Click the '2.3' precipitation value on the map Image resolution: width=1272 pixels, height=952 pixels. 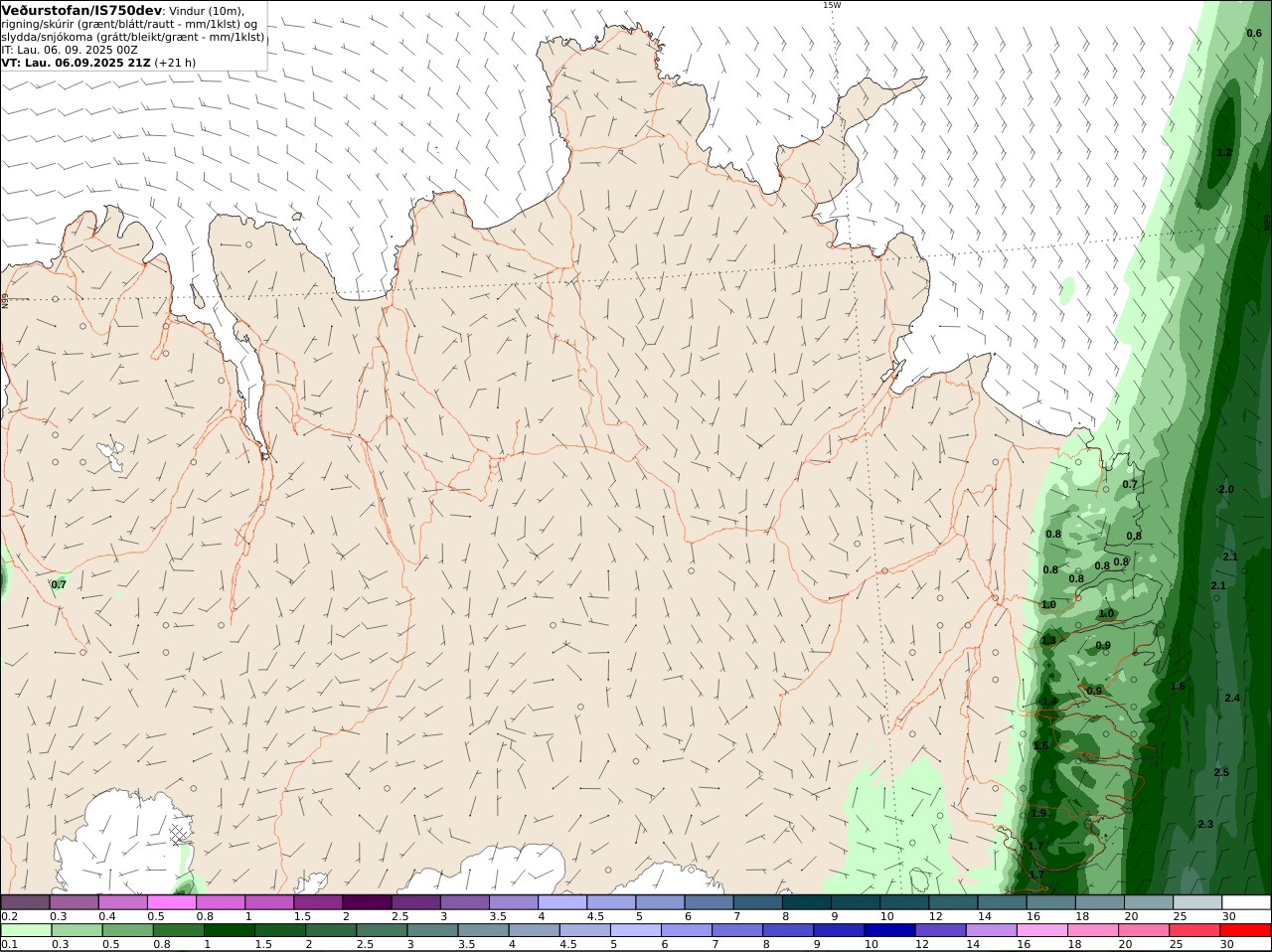coord(1205,825)
